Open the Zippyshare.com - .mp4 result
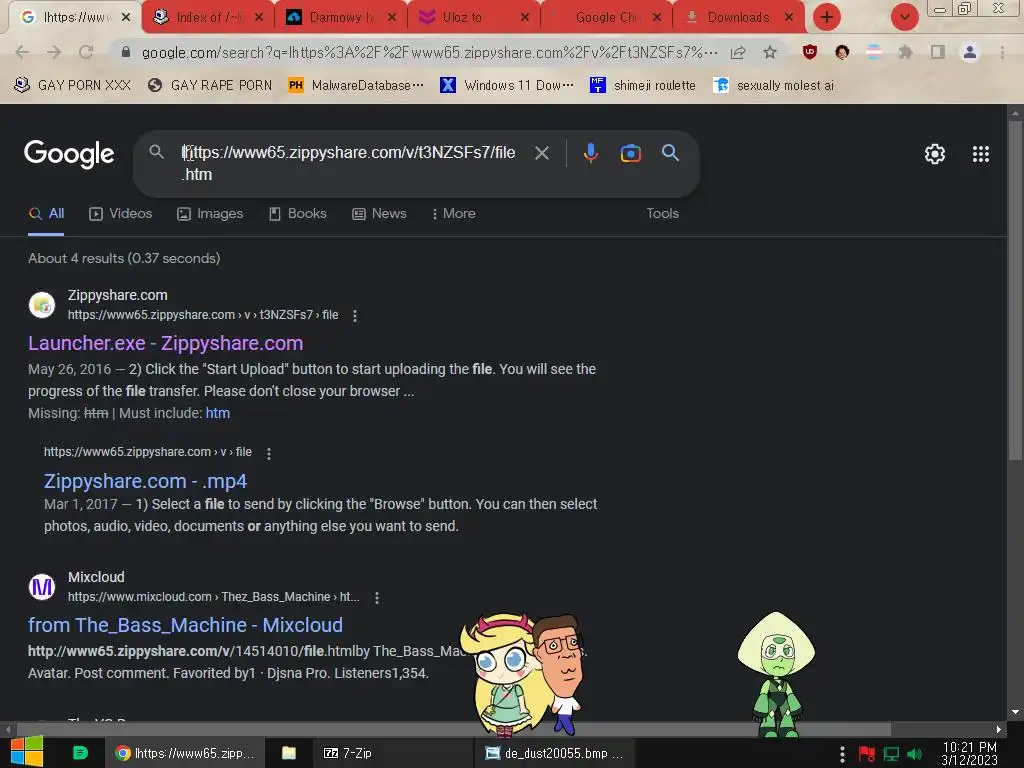1024x768 pixels. click(145, 481)
